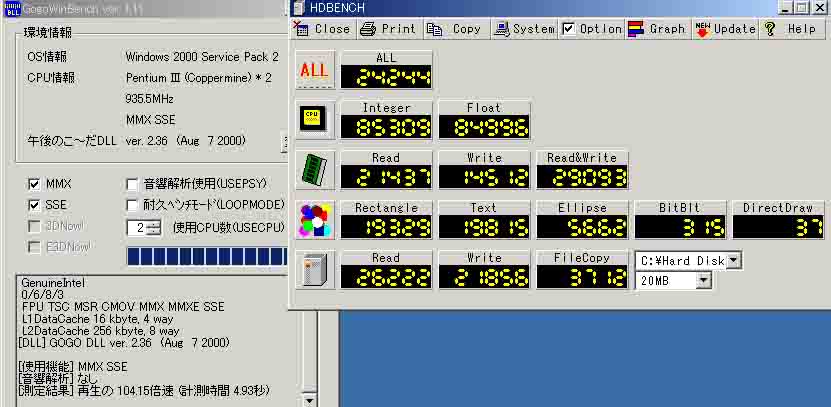
Task: Click the "L1DataCache 16 kbyte, 4 way" line
Action: point(98,319)
